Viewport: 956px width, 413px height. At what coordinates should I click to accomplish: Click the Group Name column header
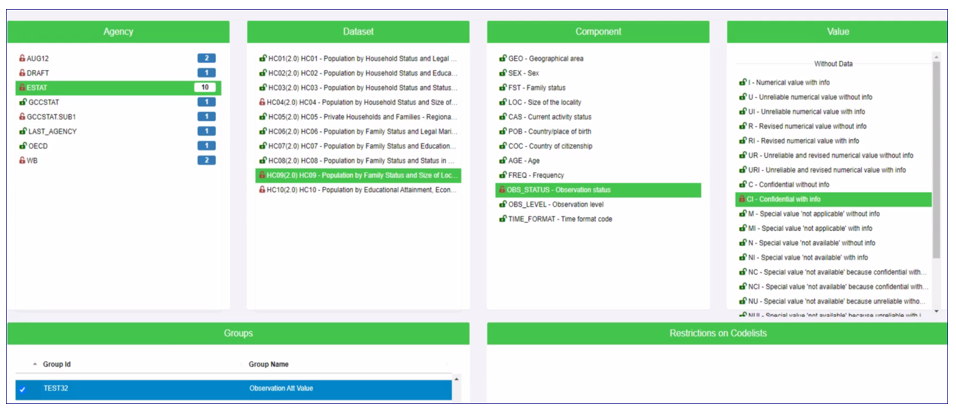[269, 365]
